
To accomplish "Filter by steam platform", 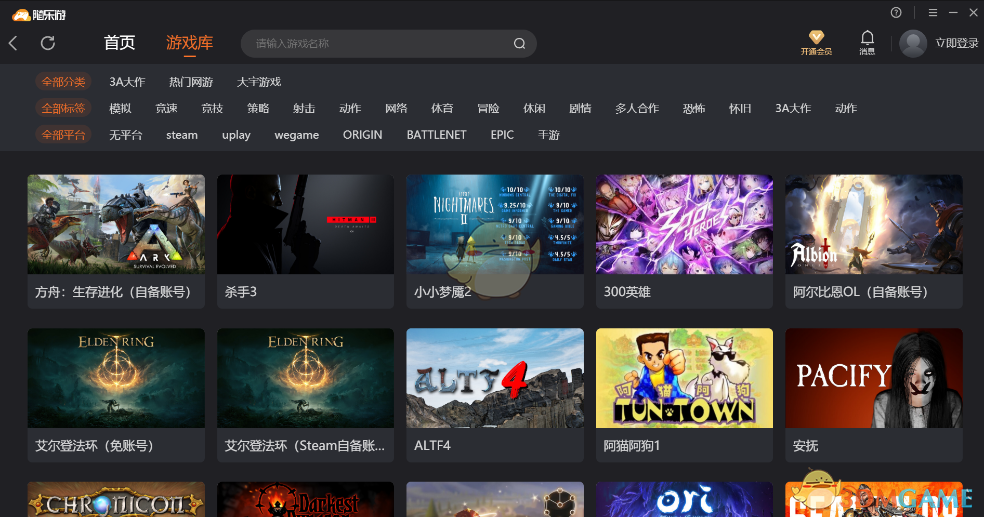I will (x=182, y=135).
